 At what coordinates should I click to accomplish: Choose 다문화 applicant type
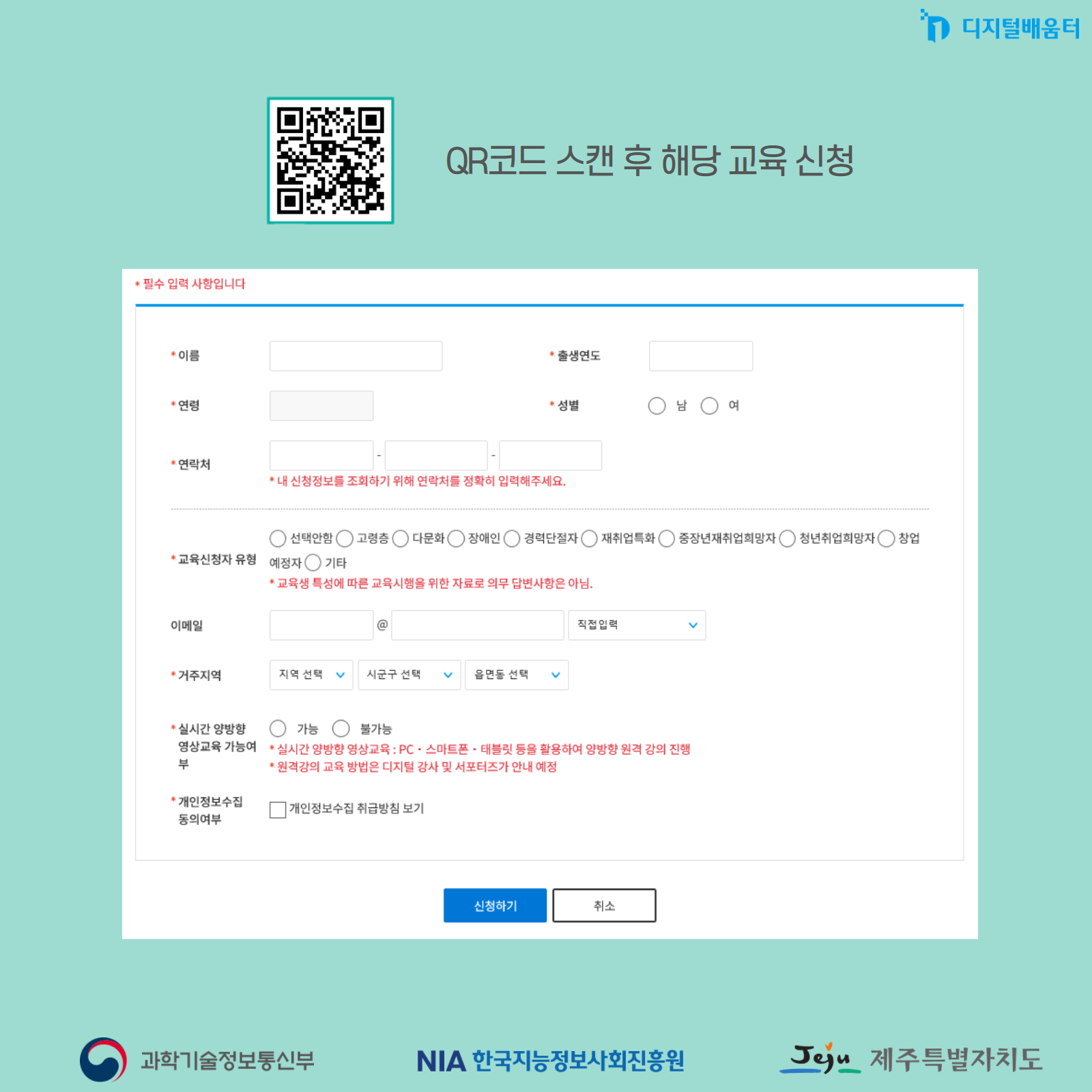[x=401, y=538]
